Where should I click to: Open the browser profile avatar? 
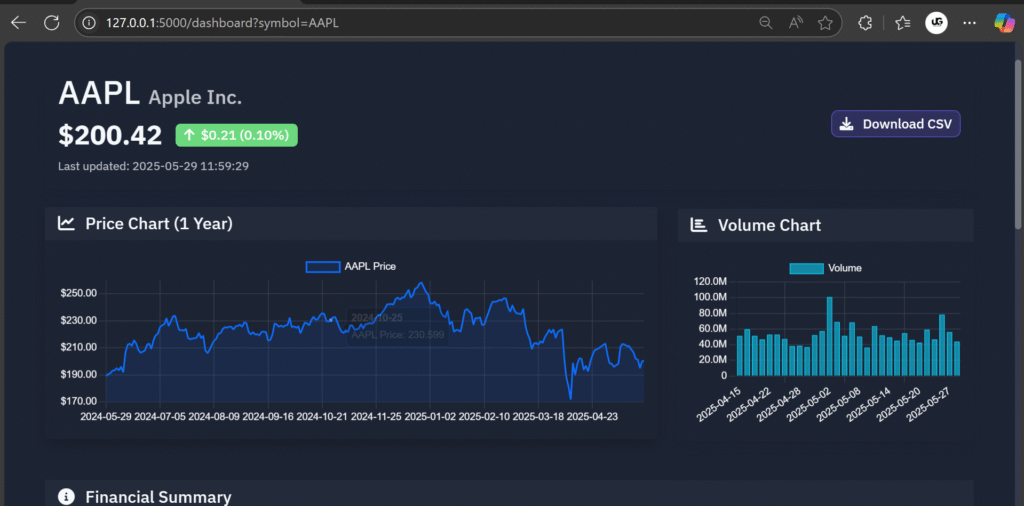click(936, 23)
